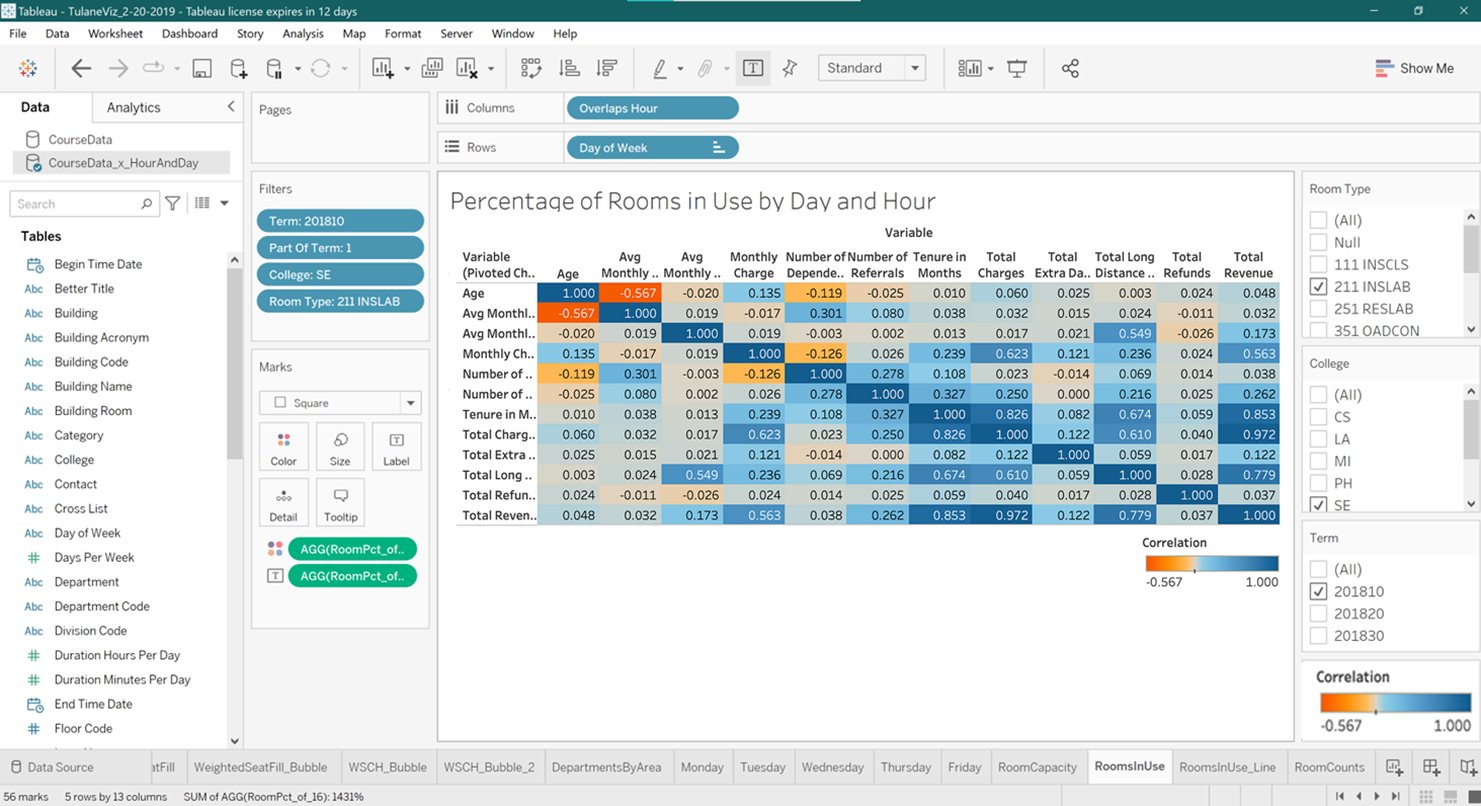Go back with the undo arrow
This screenshot has width=1481, height=806.
[81, 68]
